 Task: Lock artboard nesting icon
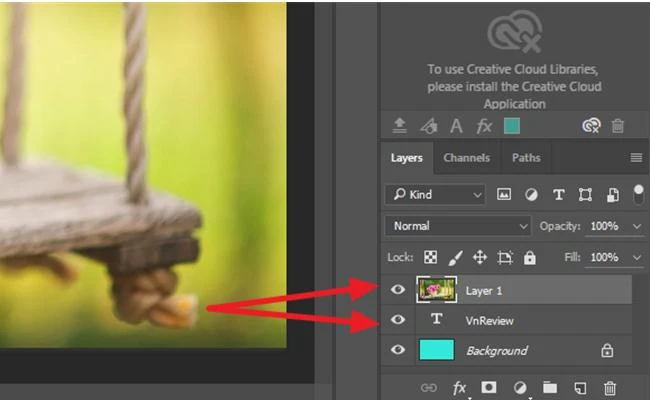(505, 258)
